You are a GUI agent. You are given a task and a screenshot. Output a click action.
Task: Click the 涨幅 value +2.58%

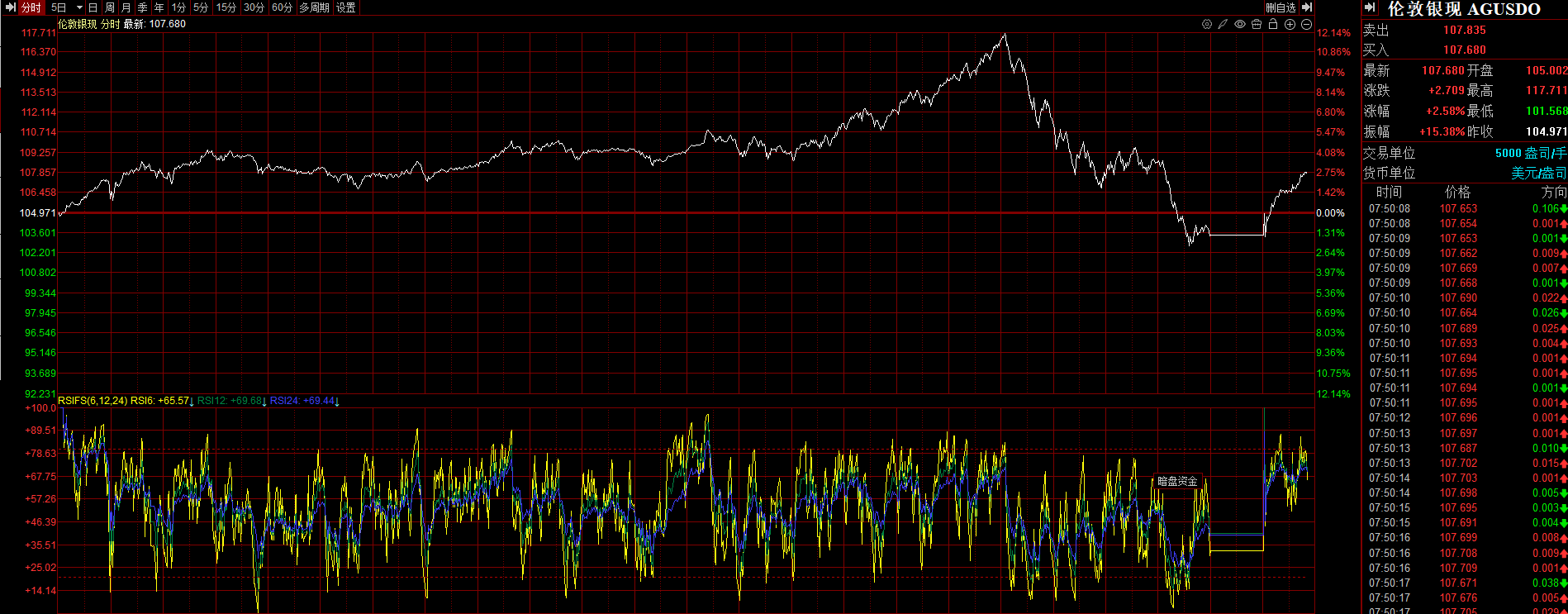click(x=1445, y=111)
